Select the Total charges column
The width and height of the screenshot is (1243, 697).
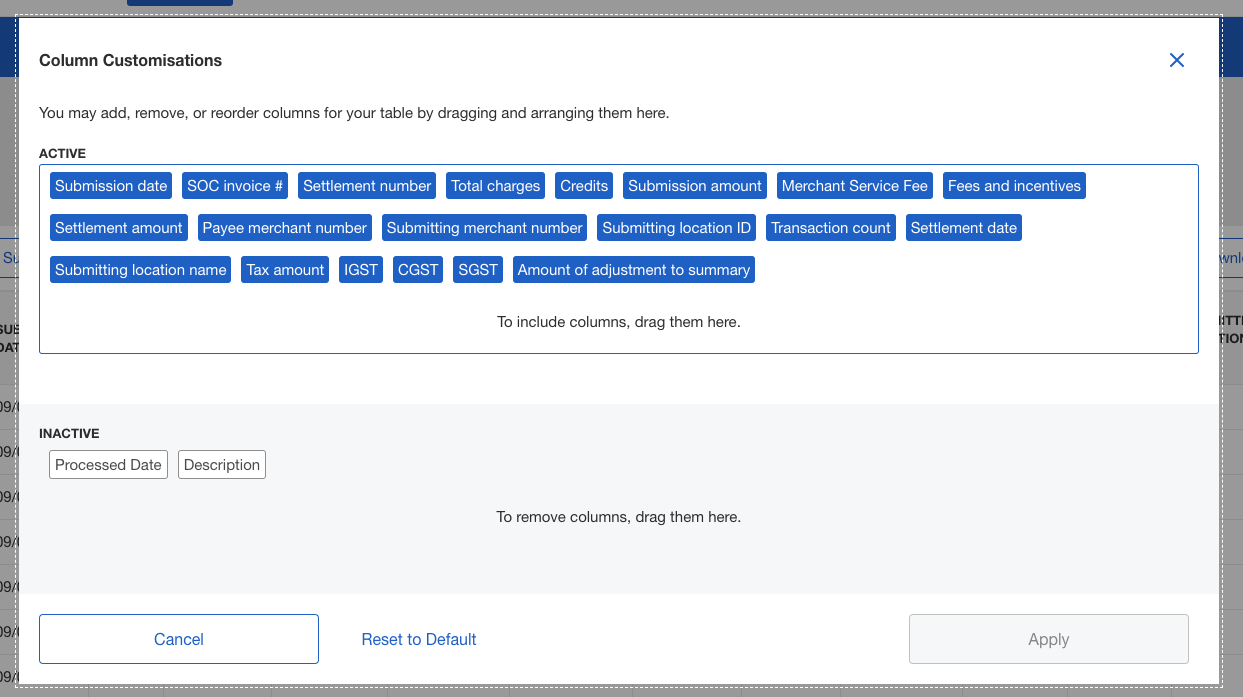495,185
